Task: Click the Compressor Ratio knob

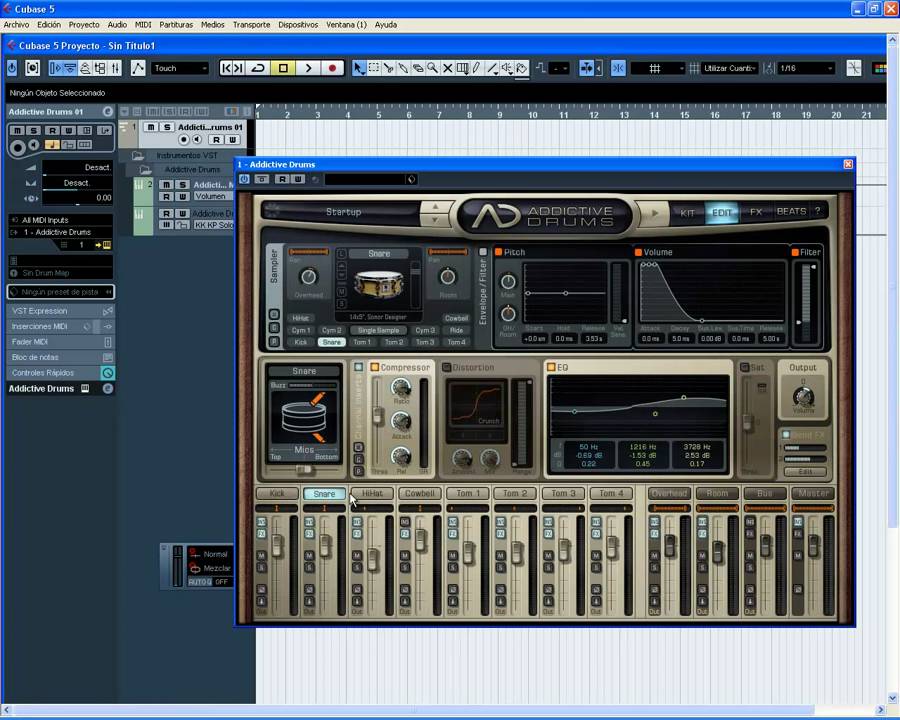Action: (401, 388)
